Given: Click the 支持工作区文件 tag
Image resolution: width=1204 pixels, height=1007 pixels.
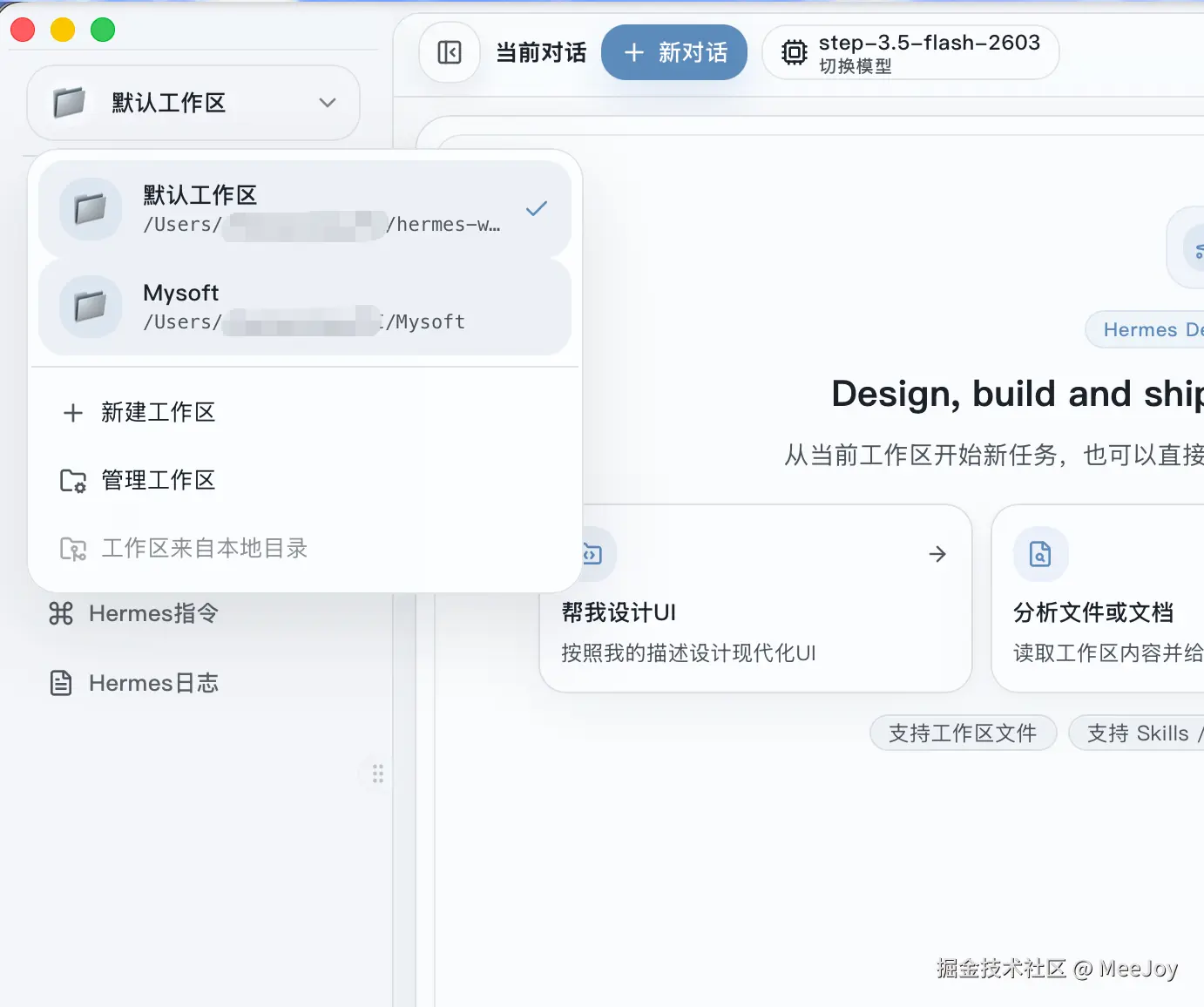Looking at the screenshot, I should [963, 733].
